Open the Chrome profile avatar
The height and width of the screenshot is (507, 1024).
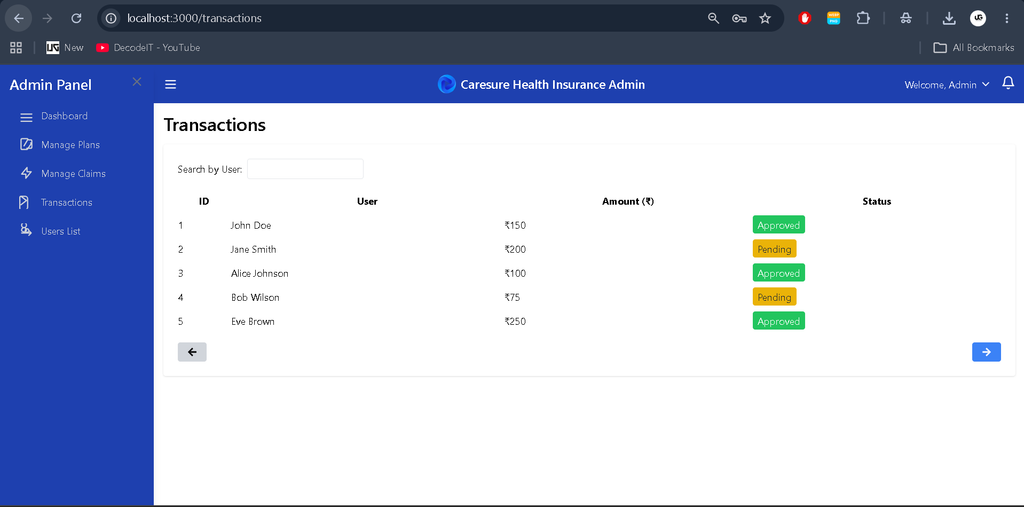[x=978, y=18]
